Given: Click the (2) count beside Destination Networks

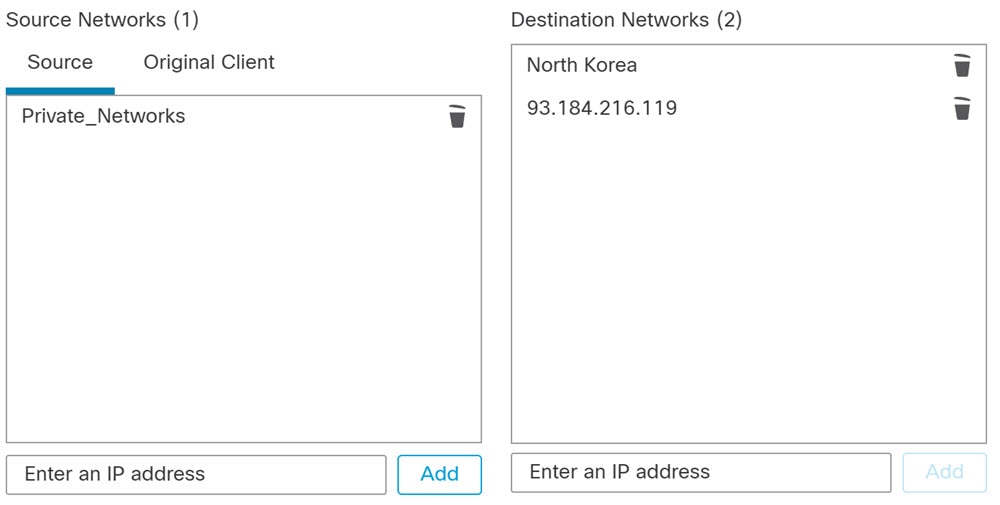Looking at the screenshot, I should (729, 20).
